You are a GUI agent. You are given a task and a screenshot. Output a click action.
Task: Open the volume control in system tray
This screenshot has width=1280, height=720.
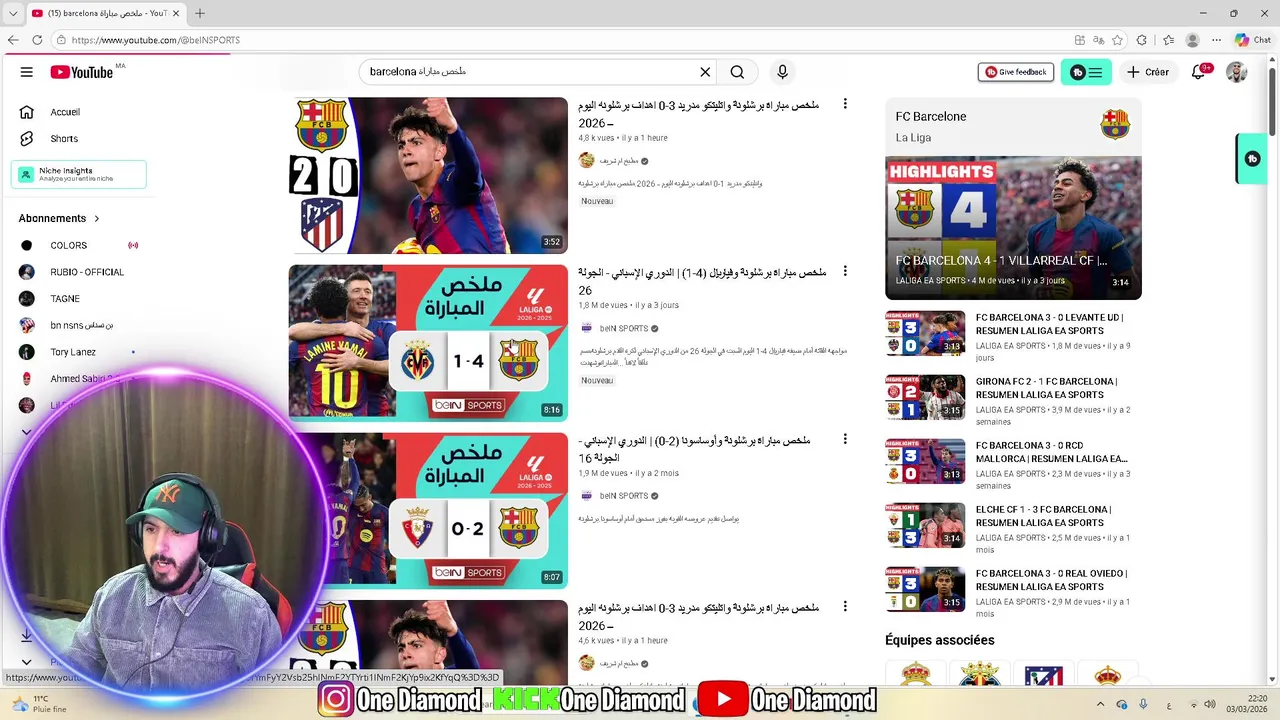1208,704
